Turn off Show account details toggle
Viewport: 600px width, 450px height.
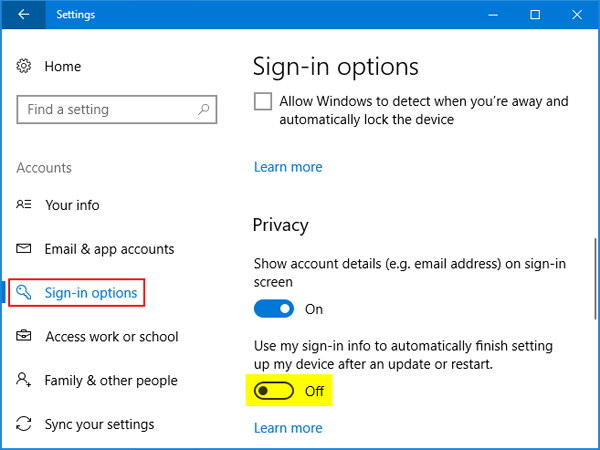(274, 309)
